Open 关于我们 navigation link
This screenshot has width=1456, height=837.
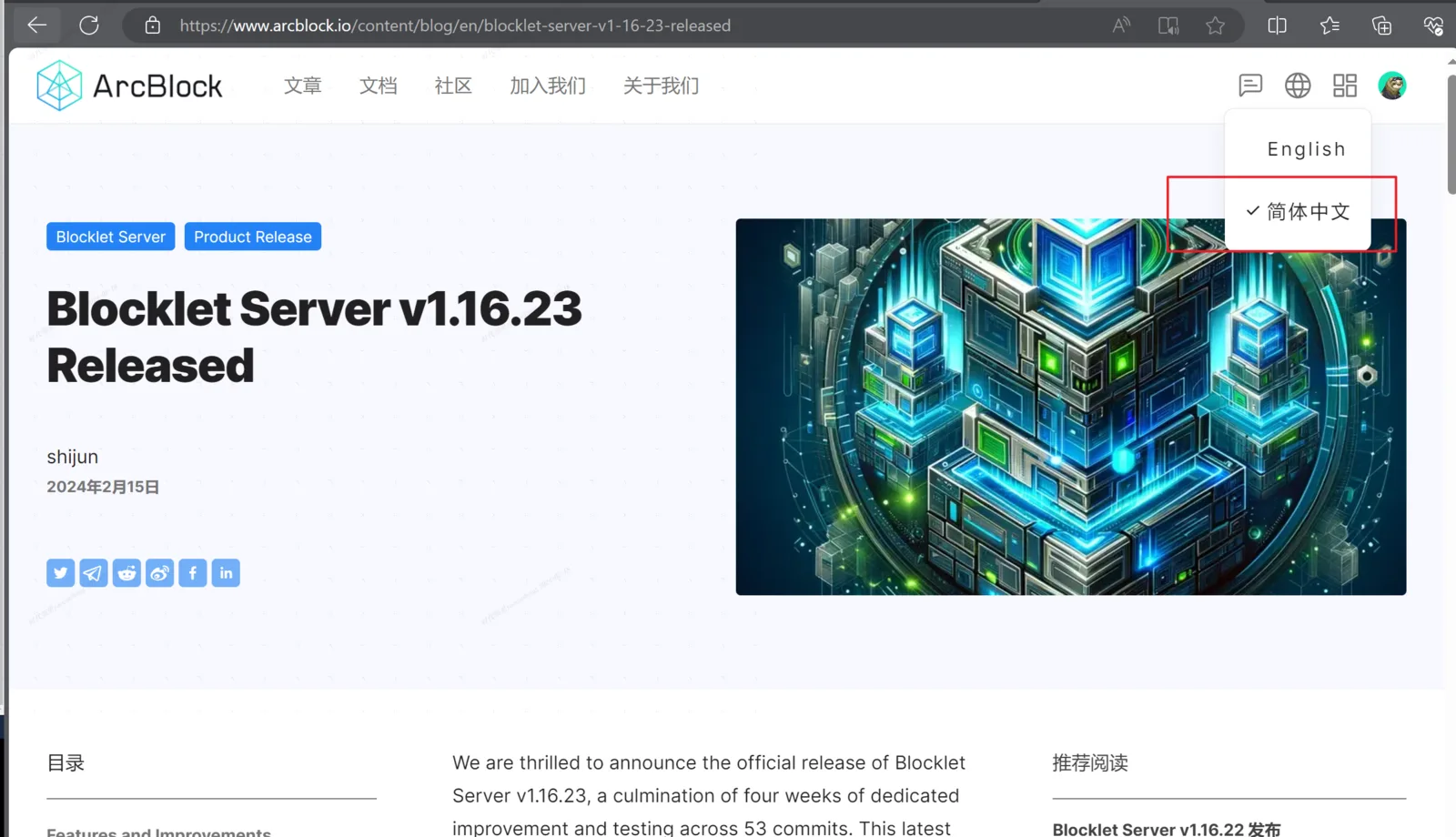662,86
